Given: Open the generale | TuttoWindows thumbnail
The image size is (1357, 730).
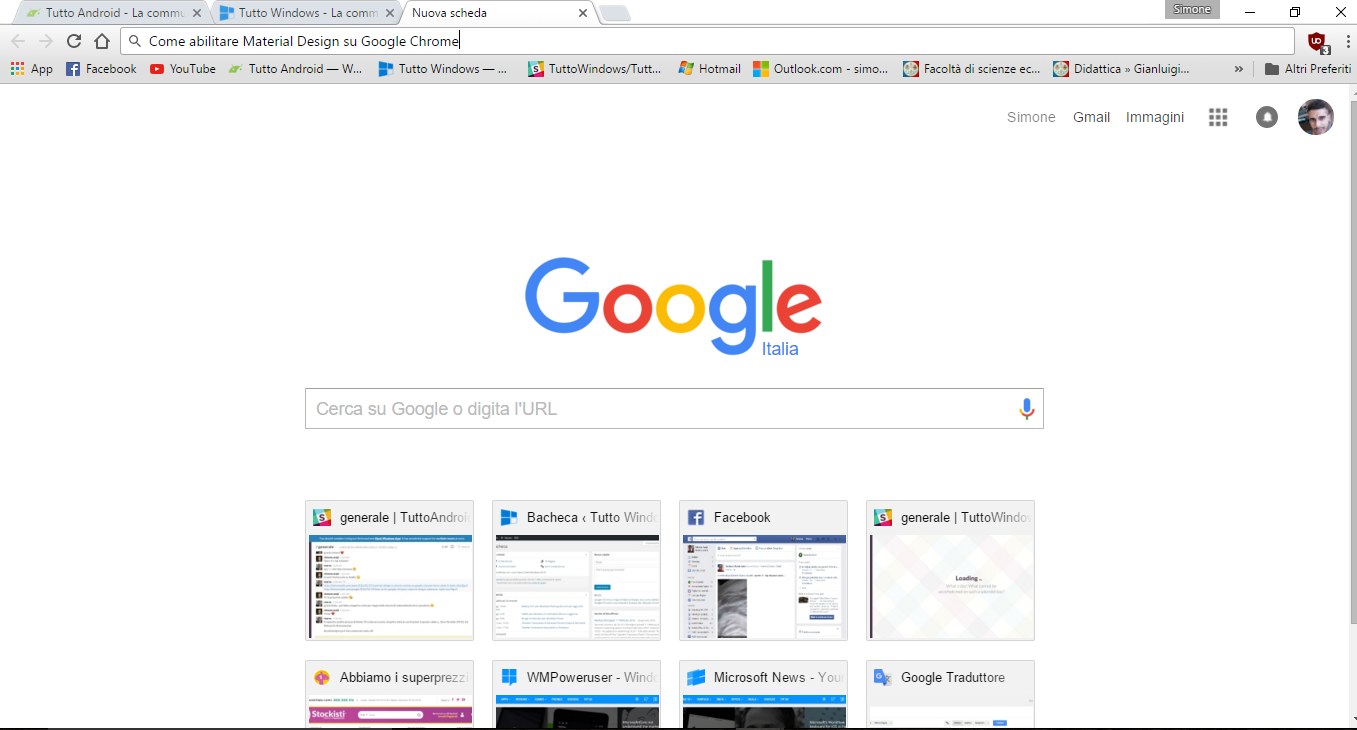Looking at the screenshot, I should point(950,570).
